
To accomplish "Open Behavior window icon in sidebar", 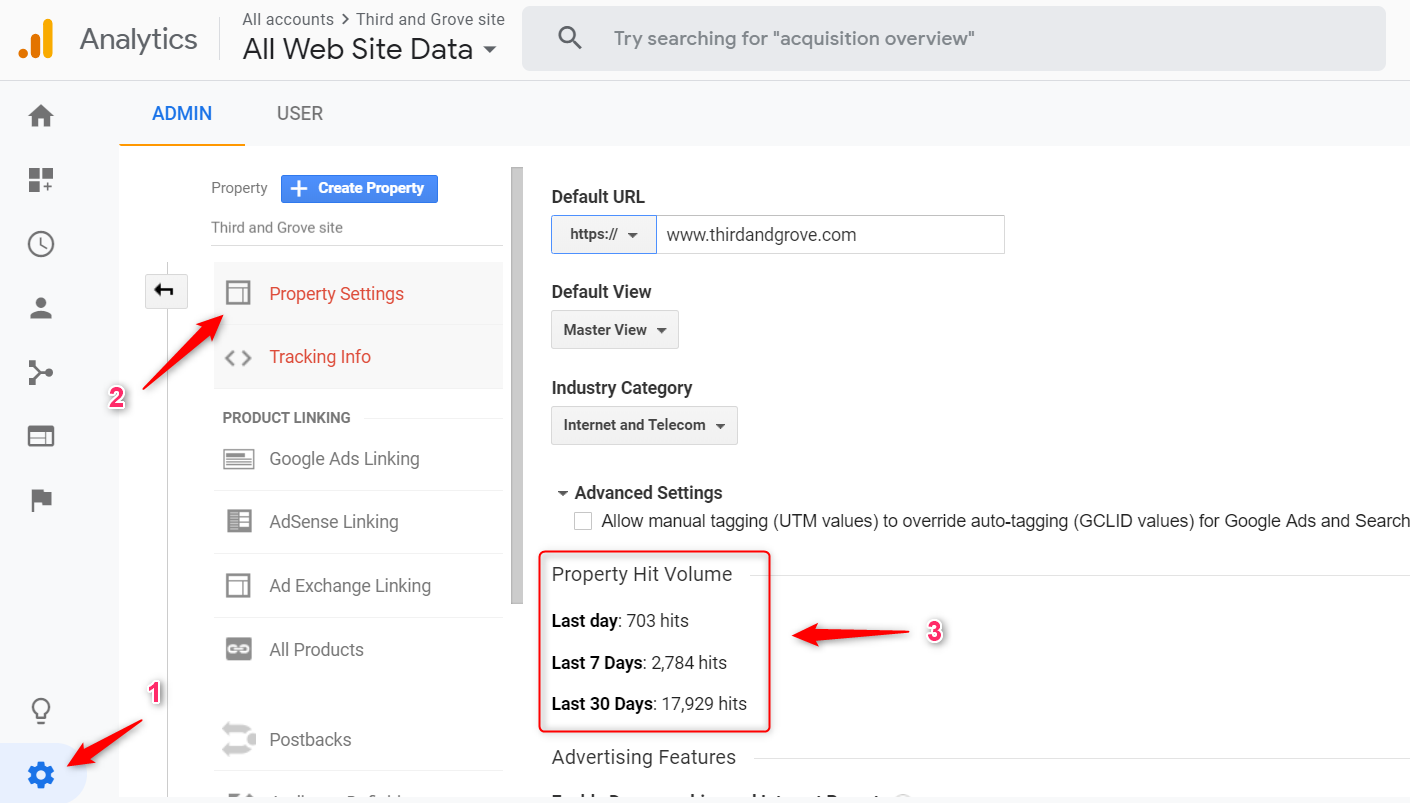I will 41,436.
